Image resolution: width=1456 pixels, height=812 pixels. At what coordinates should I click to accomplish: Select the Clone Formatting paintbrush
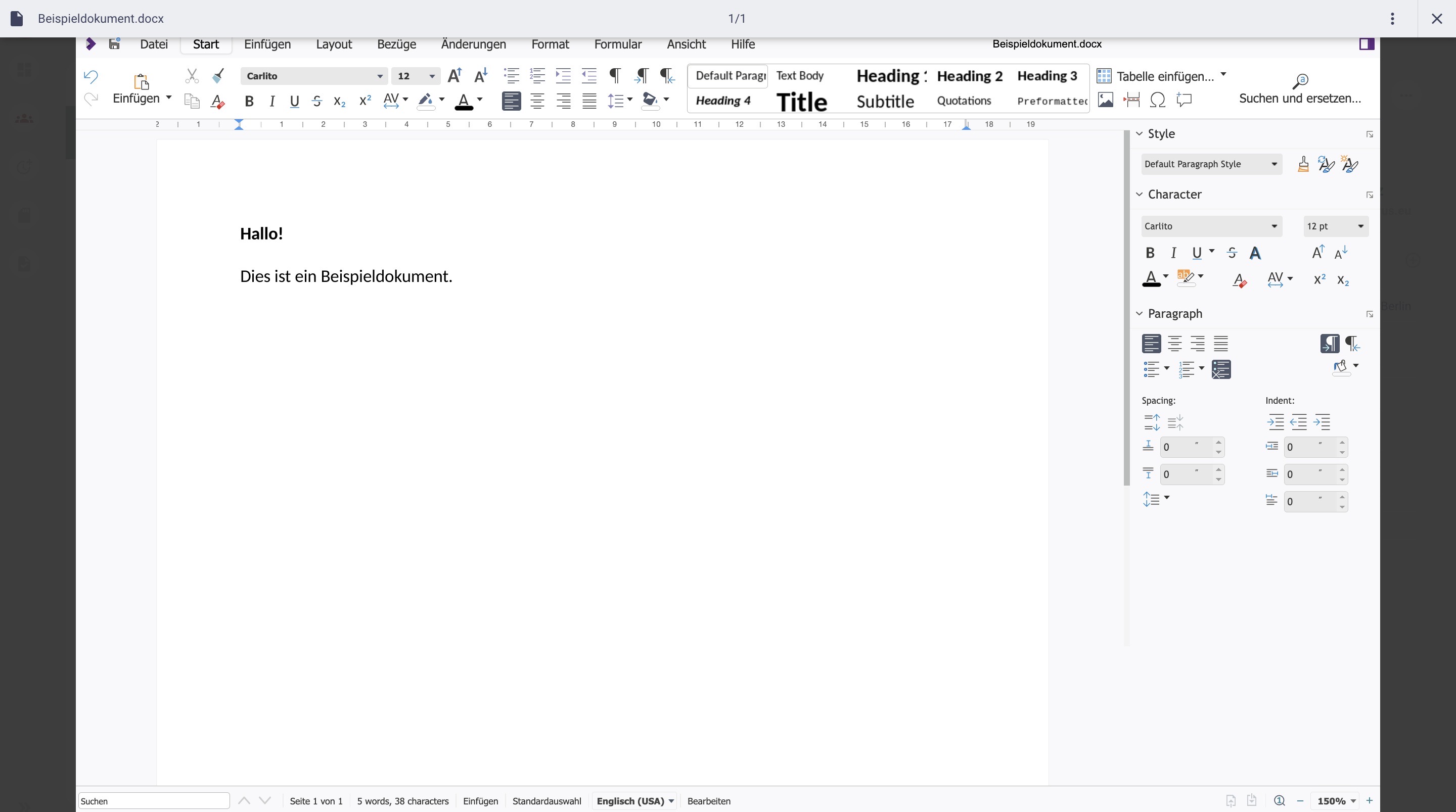218,76
